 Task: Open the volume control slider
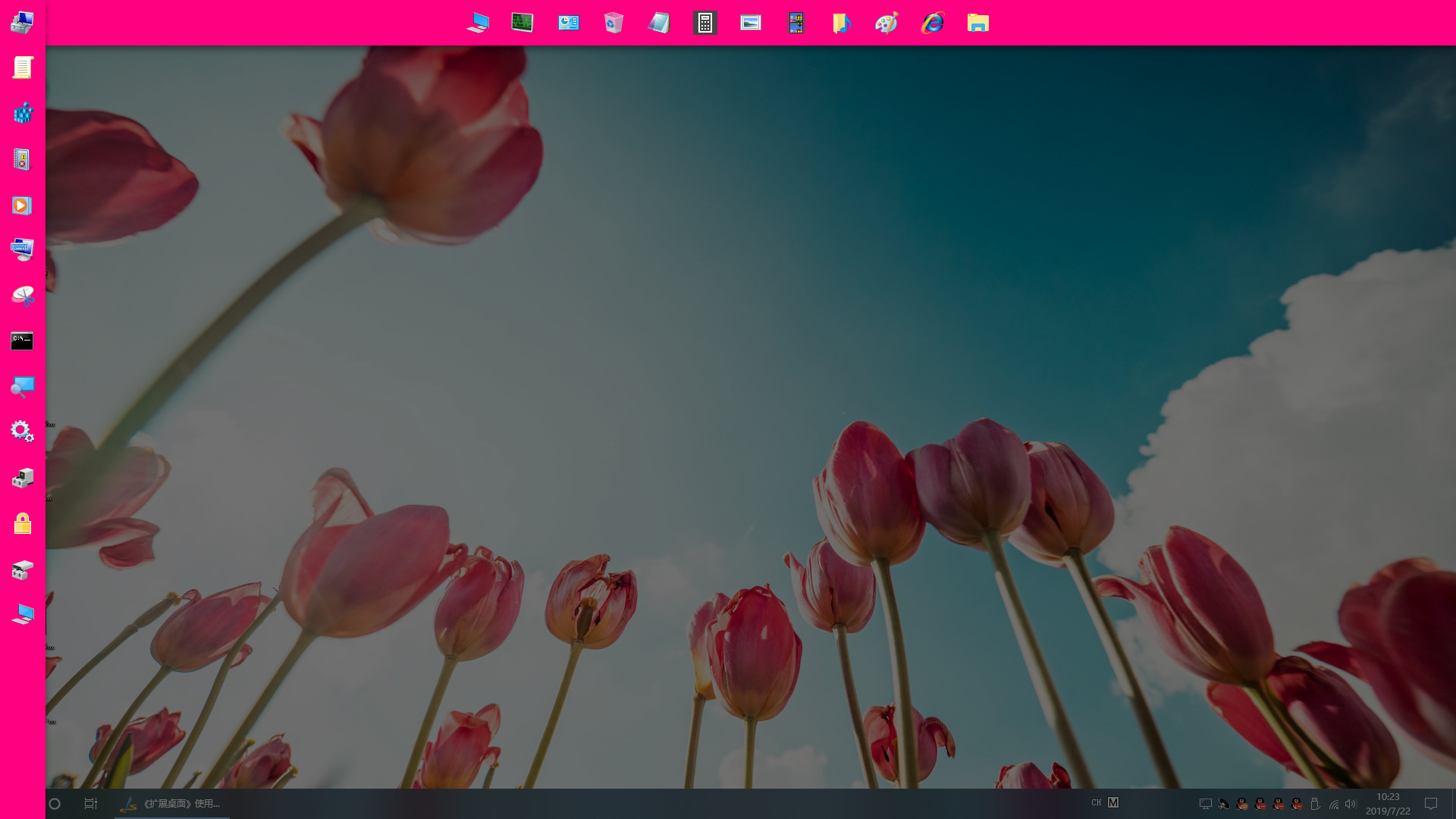click(x=1351, y=803)
